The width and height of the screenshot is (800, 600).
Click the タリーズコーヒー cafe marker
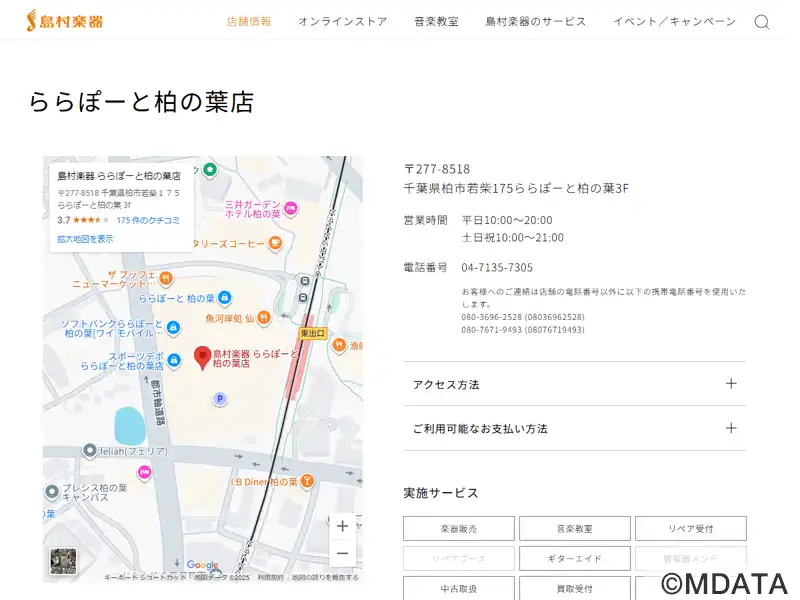click(275, 243)
